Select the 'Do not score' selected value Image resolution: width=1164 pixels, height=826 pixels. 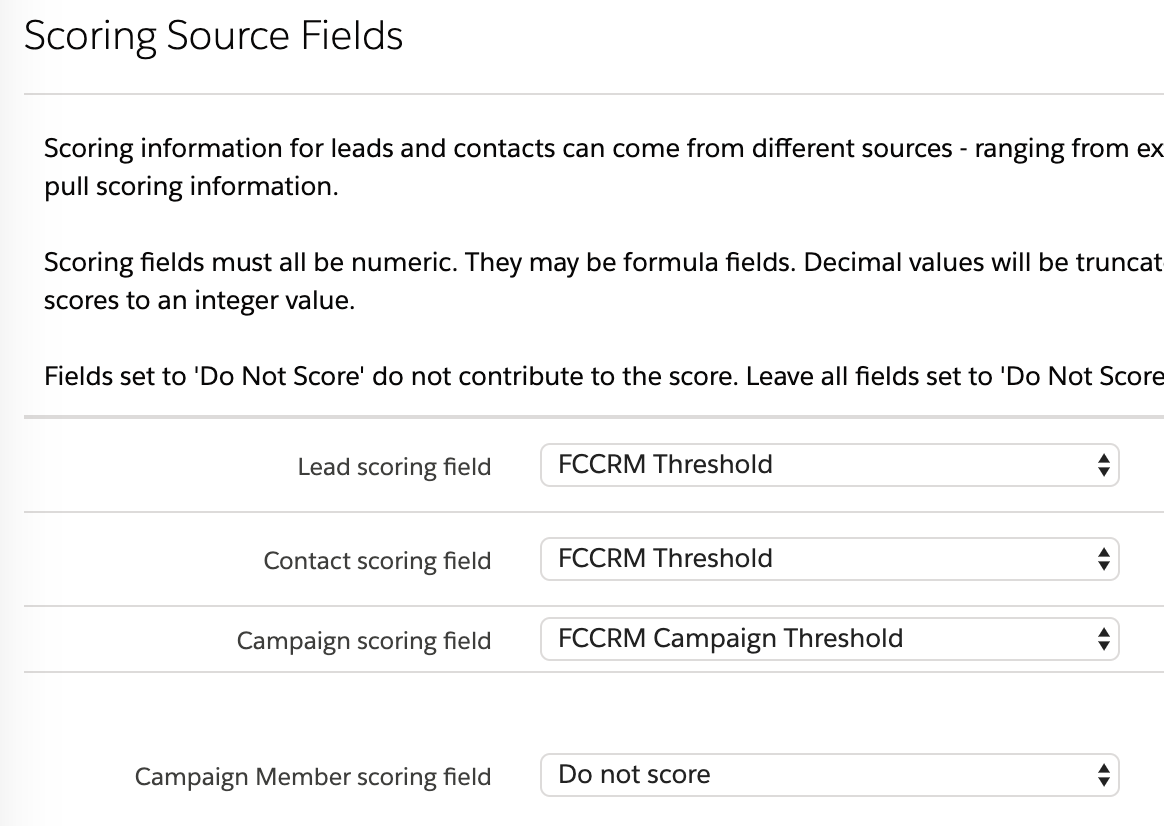[634, 774]
